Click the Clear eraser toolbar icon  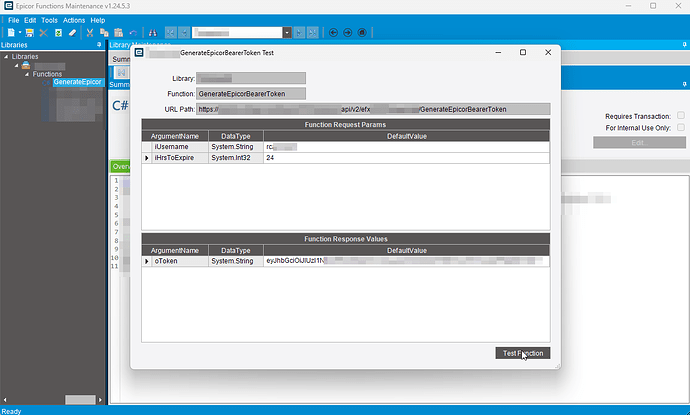(73, 33)
